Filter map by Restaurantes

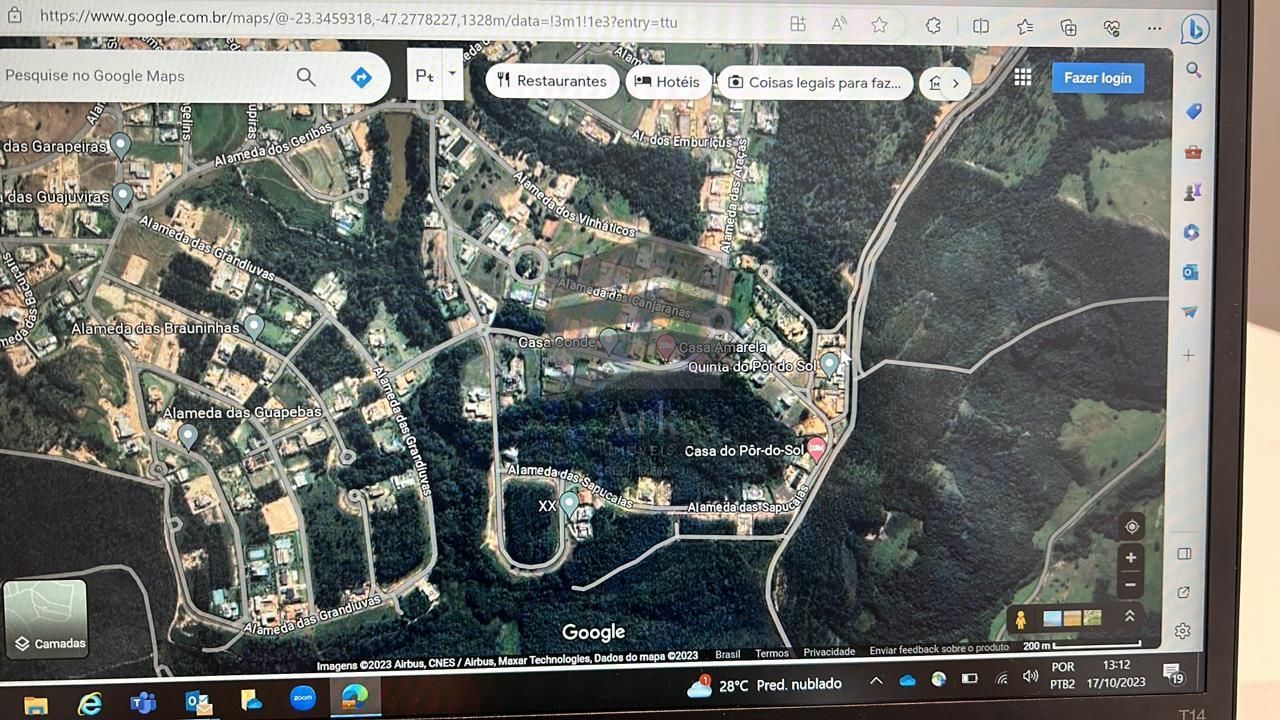coord(551,81)
